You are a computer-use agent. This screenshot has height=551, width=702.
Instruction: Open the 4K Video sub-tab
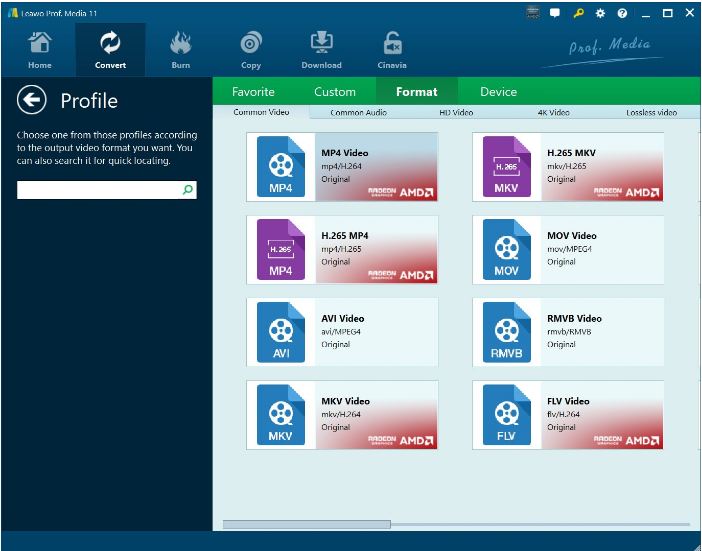[553, 112]
